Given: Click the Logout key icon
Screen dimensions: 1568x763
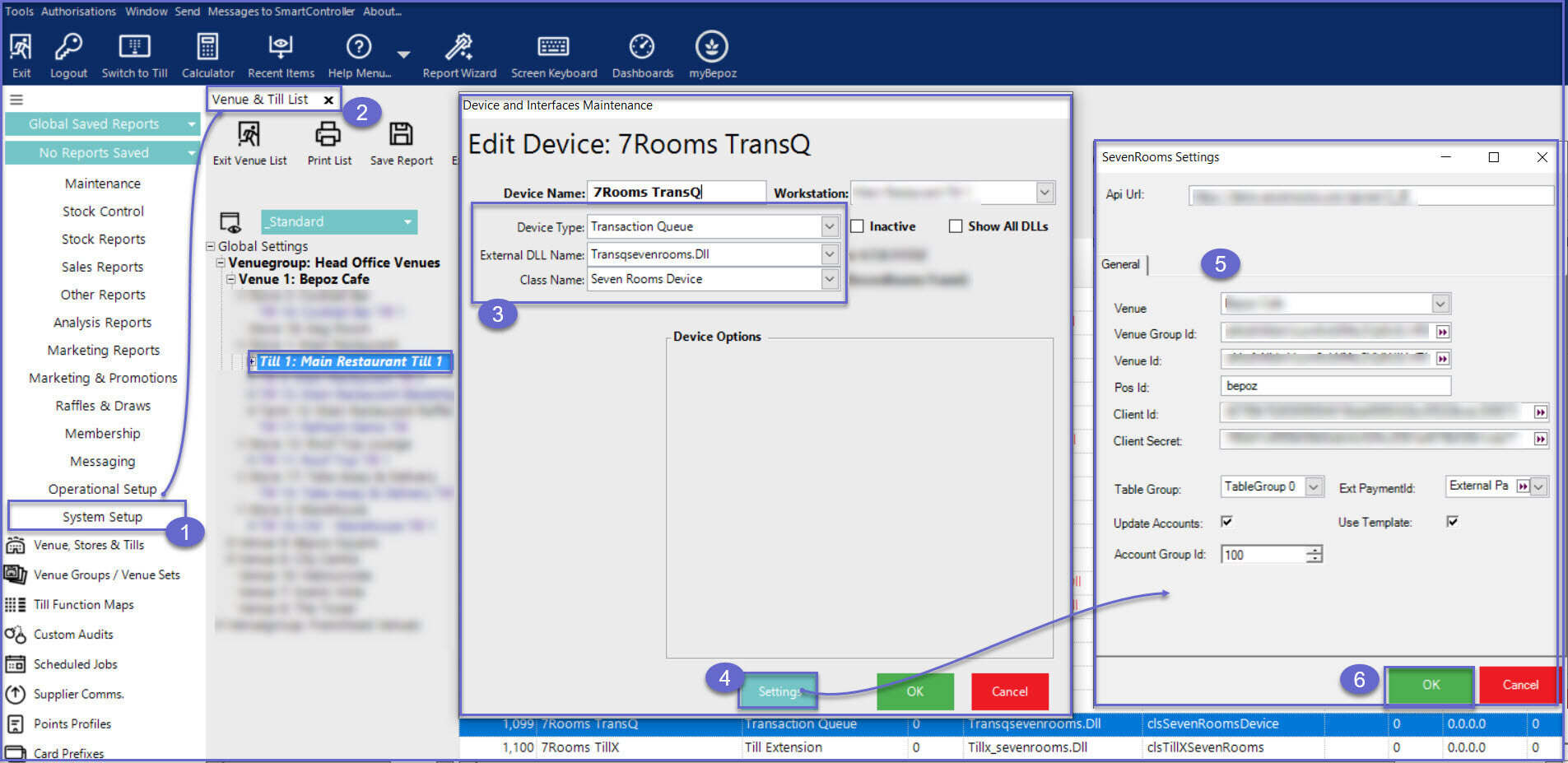Looking at the screenshot, I should point(68,47).
